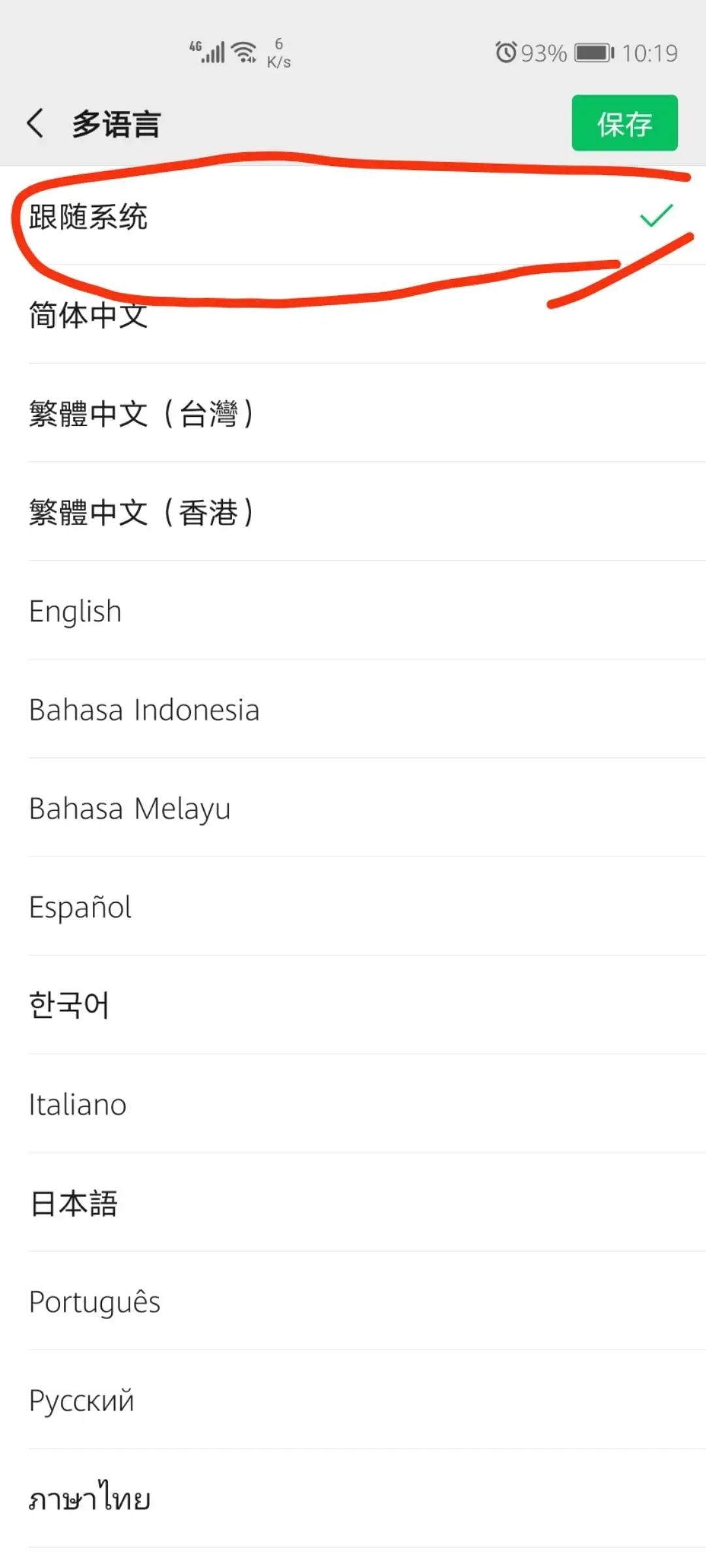
Task: Select Español language entry
Action: [353, 907]
